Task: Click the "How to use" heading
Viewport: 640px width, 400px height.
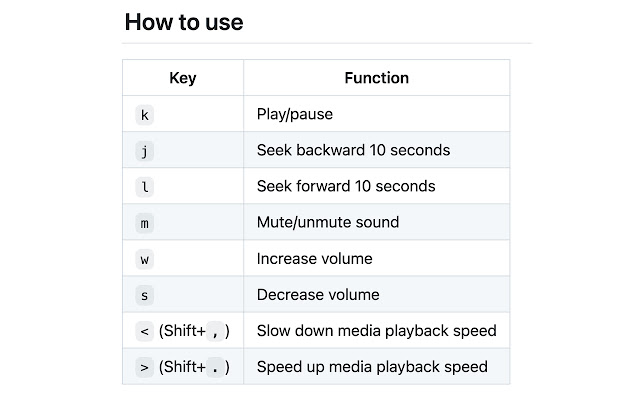Action: [x=184, y=22]
